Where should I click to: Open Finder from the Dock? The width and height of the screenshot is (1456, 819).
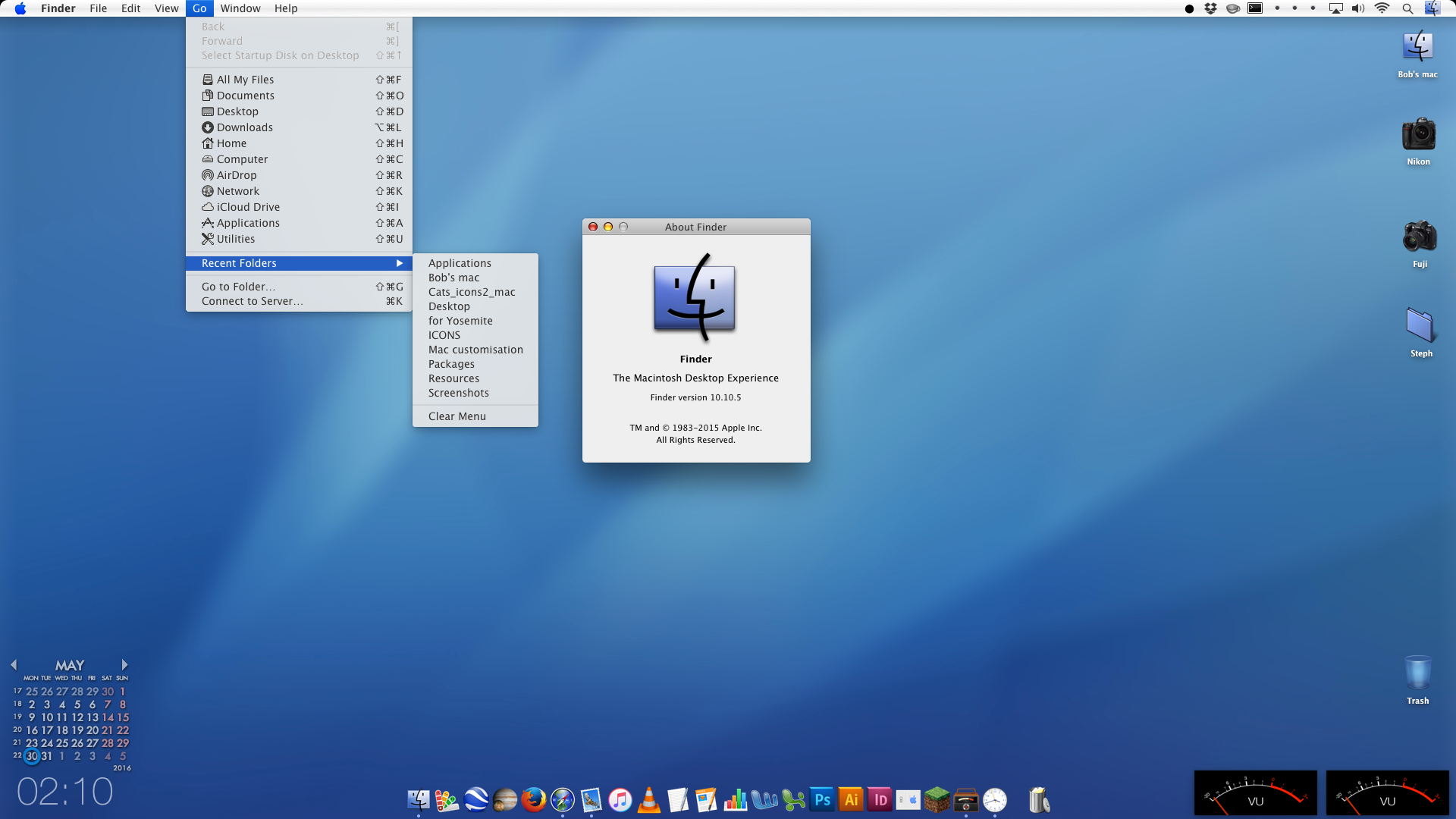click(419, 800)
